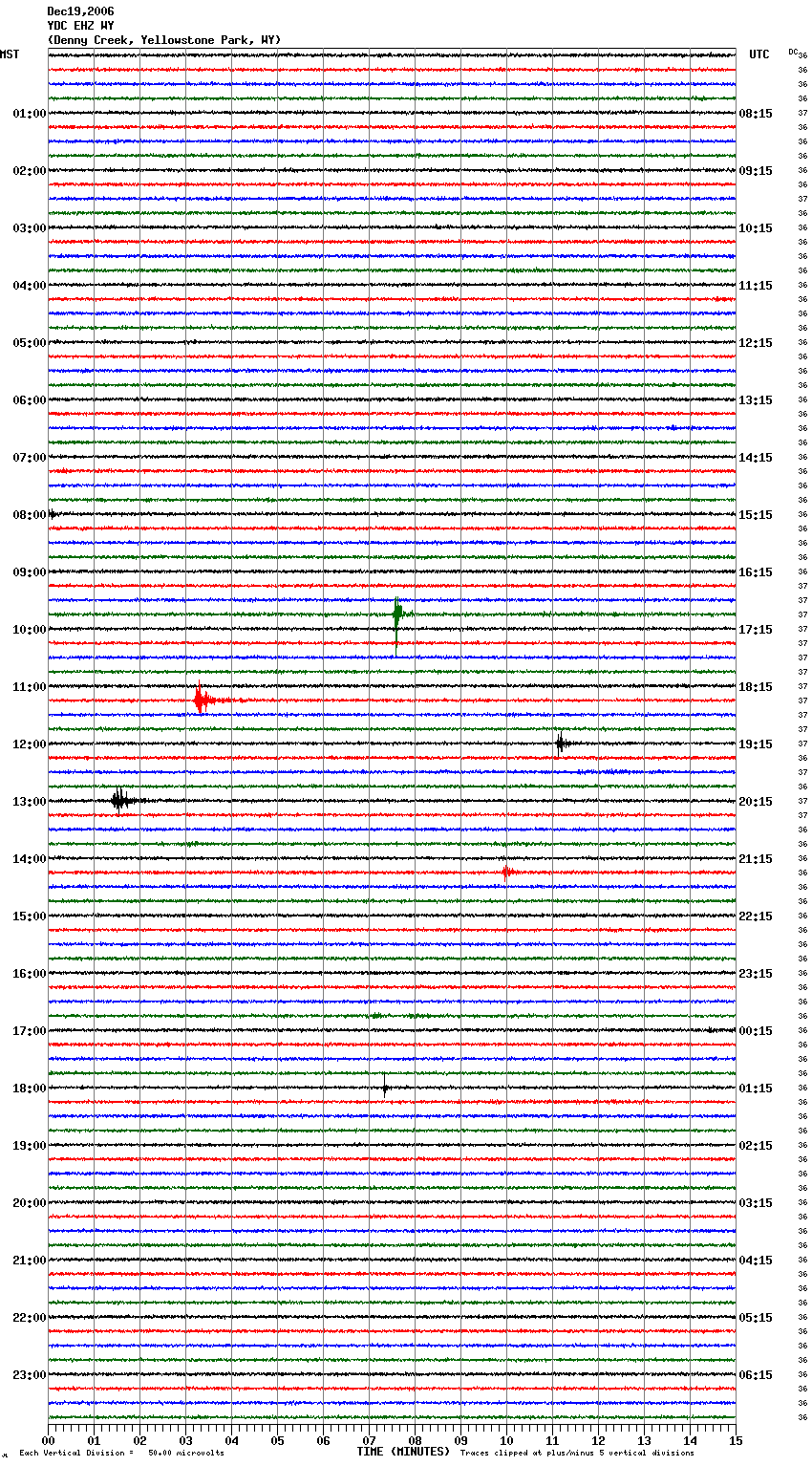Image resolution: width=812 pixels, height=1466 pixels.
Task: Select the 04:00 MST row label
Action: click(x=30, y=286)
